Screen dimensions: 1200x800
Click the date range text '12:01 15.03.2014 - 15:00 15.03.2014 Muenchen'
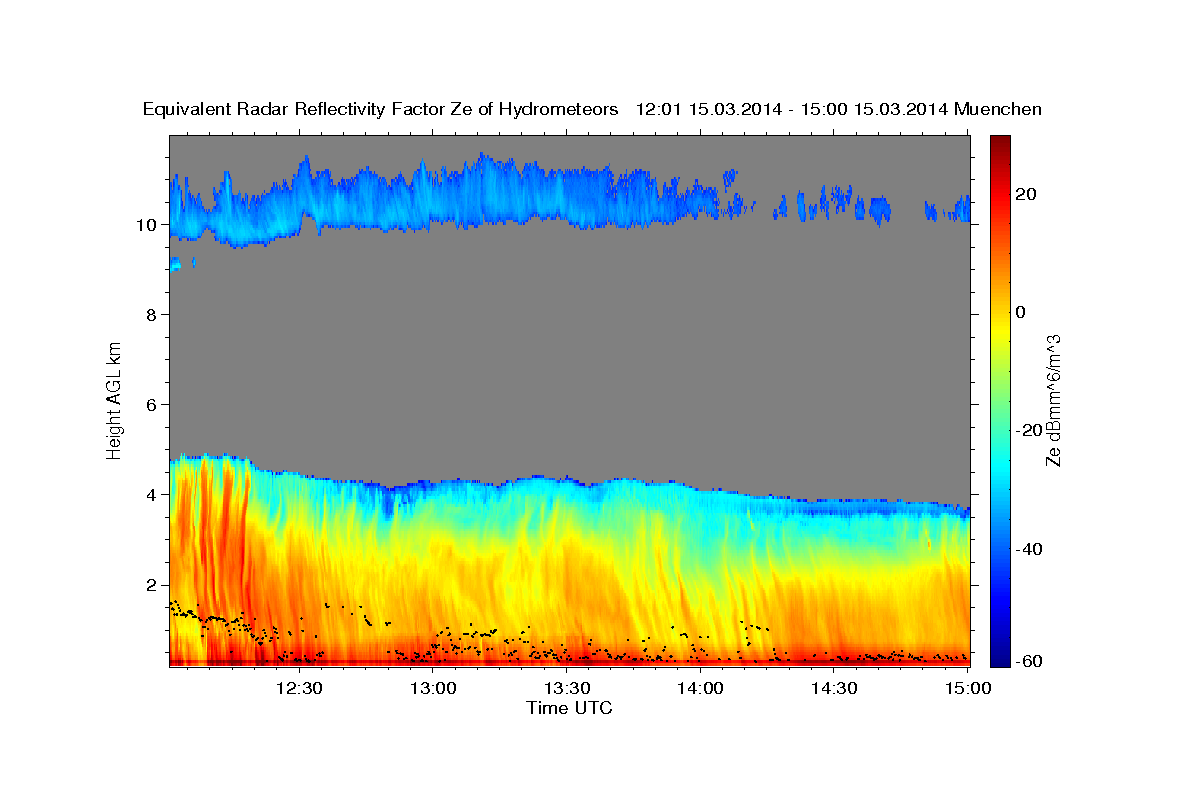839,109
